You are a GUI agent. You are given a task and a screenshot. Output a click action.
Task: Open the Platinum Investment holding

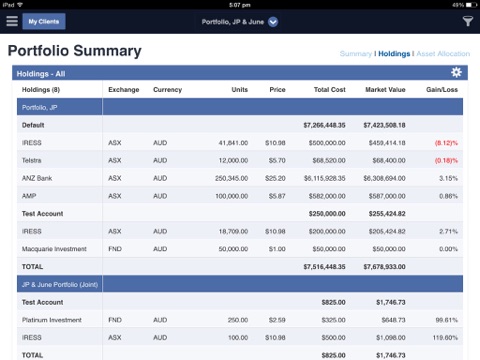click(x=240, y=320)
